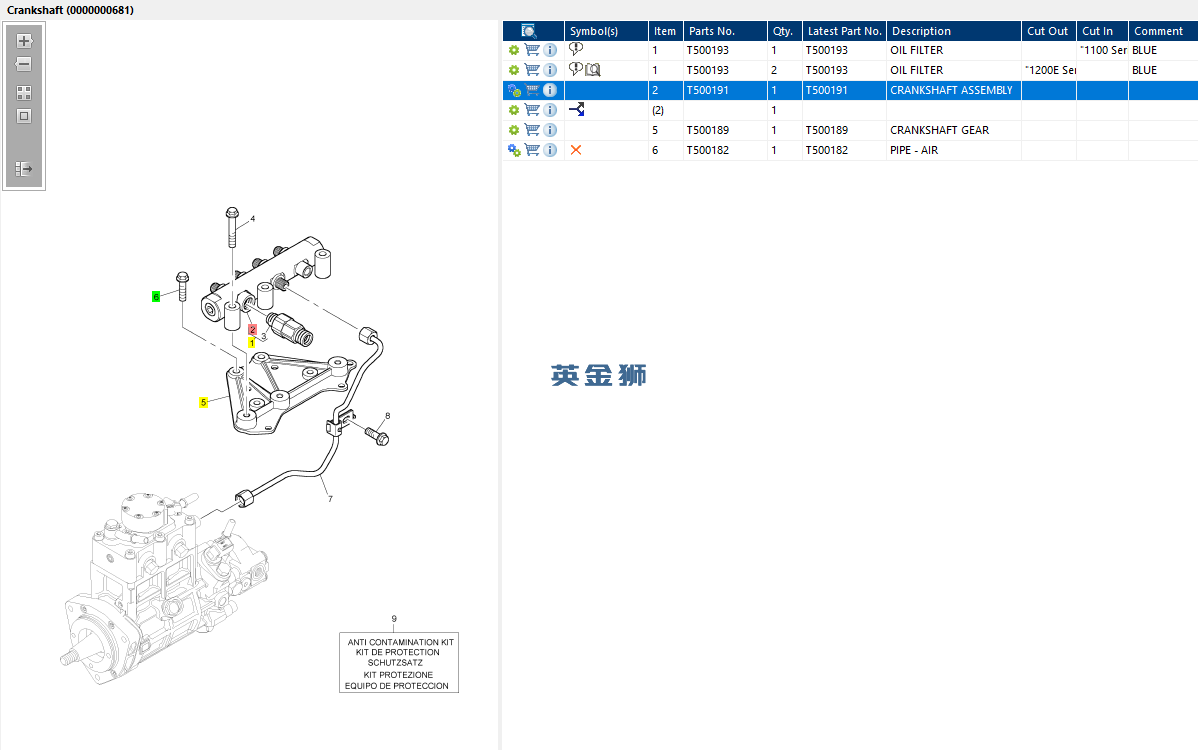Viewport: 1198px width, 750px height.
Task: Add OIL FILTER Qty 1 row to cart
Action: coord(532,50)
